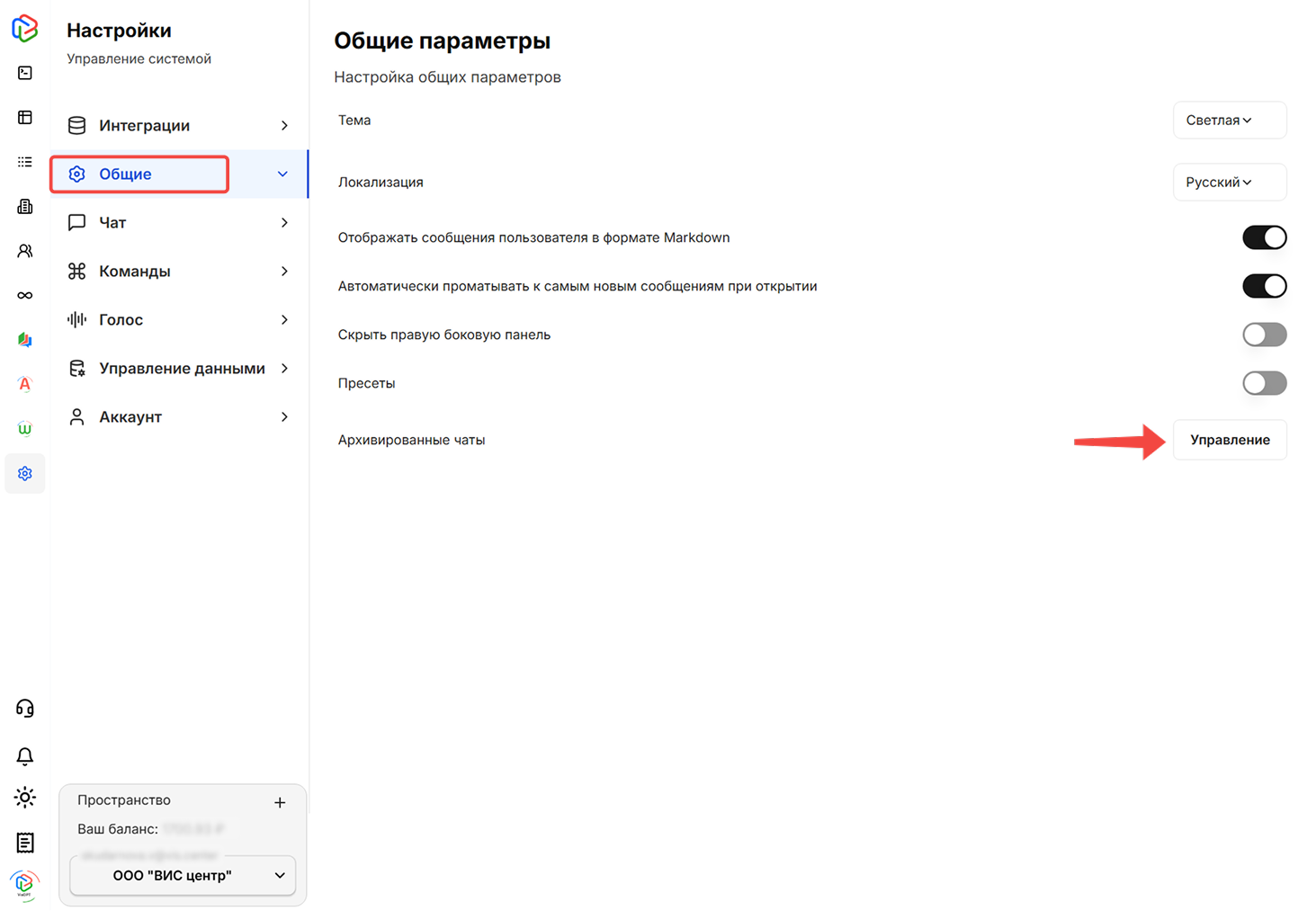Change localization via the Русский dropdown
The width and height of the screenshot is (1316, 911).
pos(1229,182)
